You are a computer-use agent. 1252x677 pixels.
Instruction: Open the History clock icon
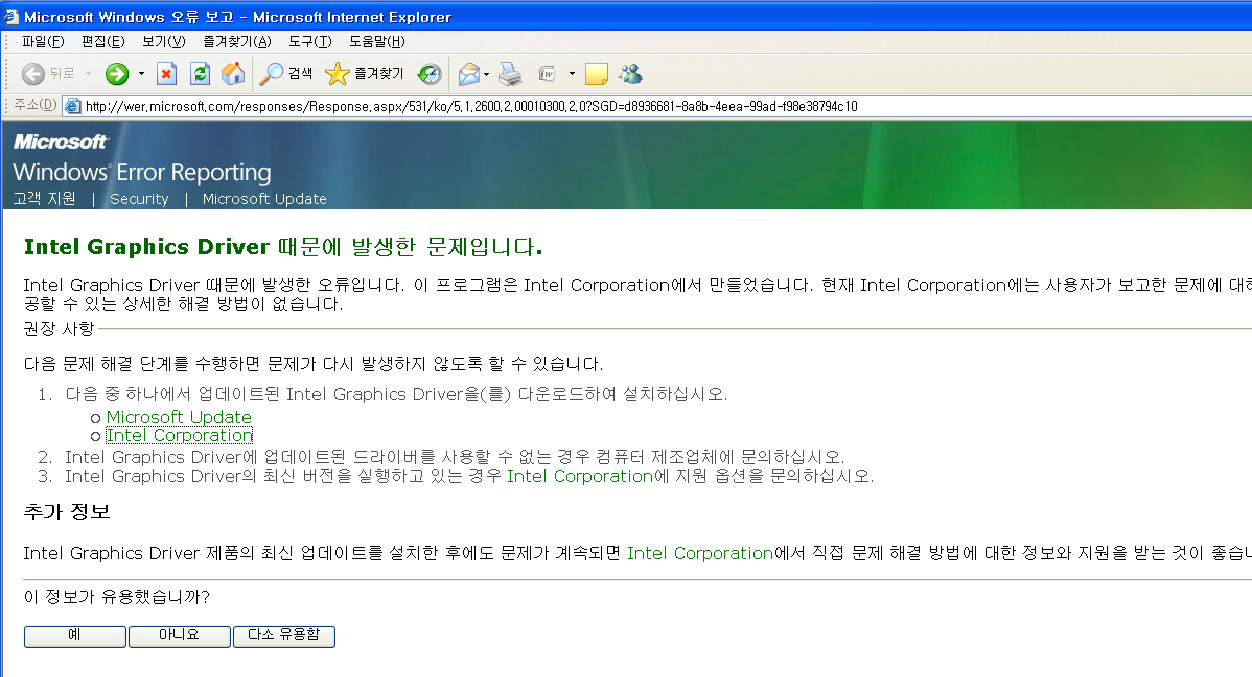click(430, 74)
